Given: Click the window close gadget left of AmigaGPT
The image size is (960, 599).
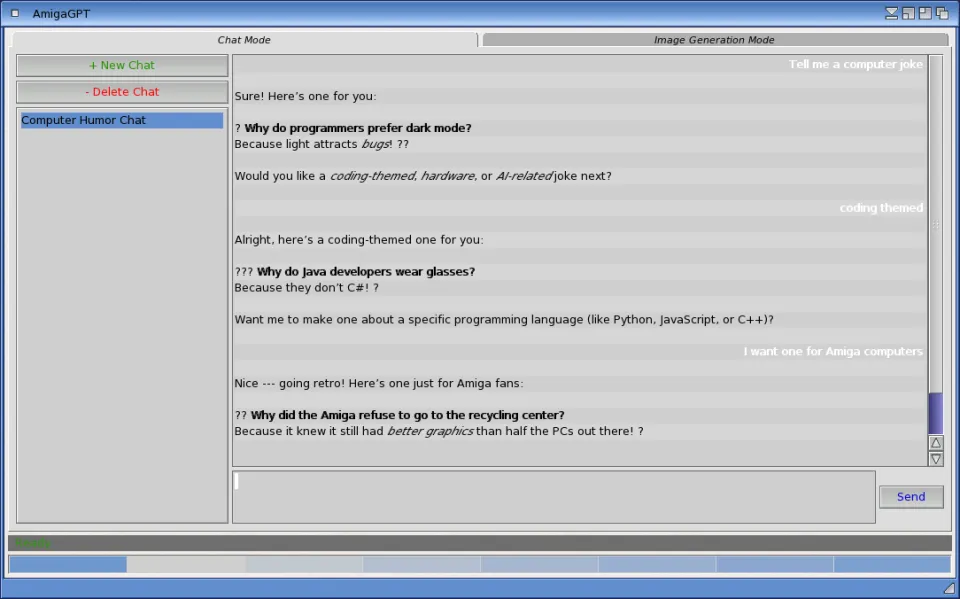Looking at the screenshot, I should [x=15, y=13].
